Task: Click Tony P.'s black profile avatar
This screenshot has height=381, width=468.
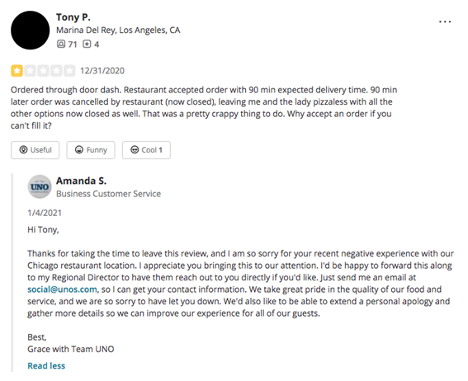Action: [30, 30]
